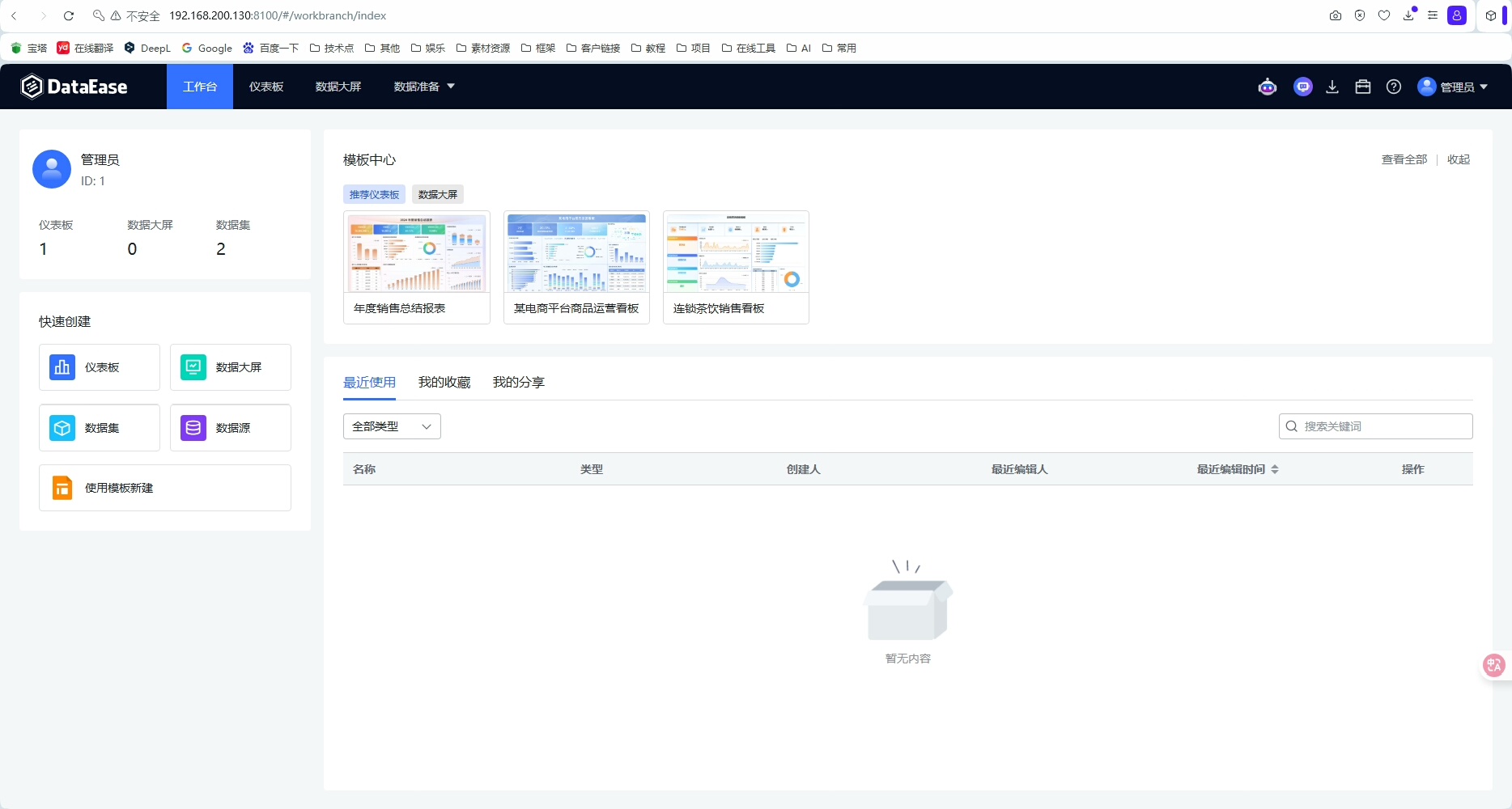1512x809 pixels.
Task: Create a new 数据集
Action: (100, 428)
